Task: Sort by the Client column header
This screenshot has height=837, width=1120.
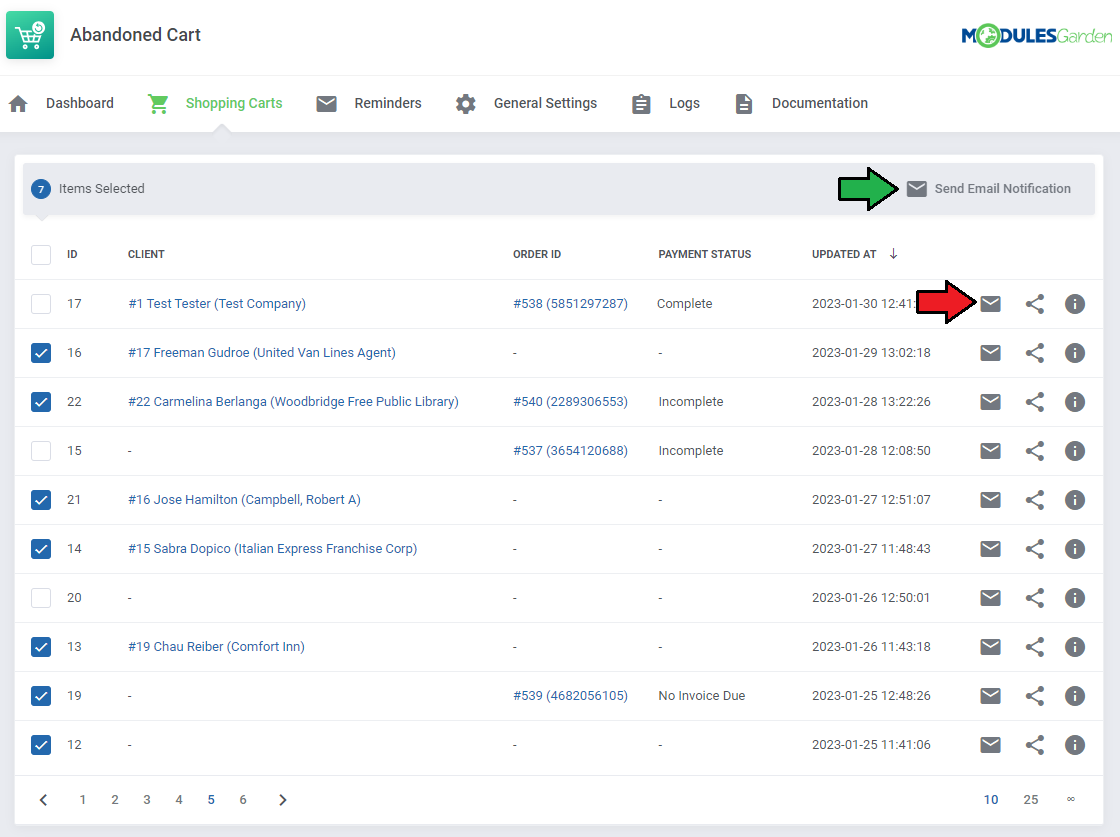Action: (x=146, y=254)
